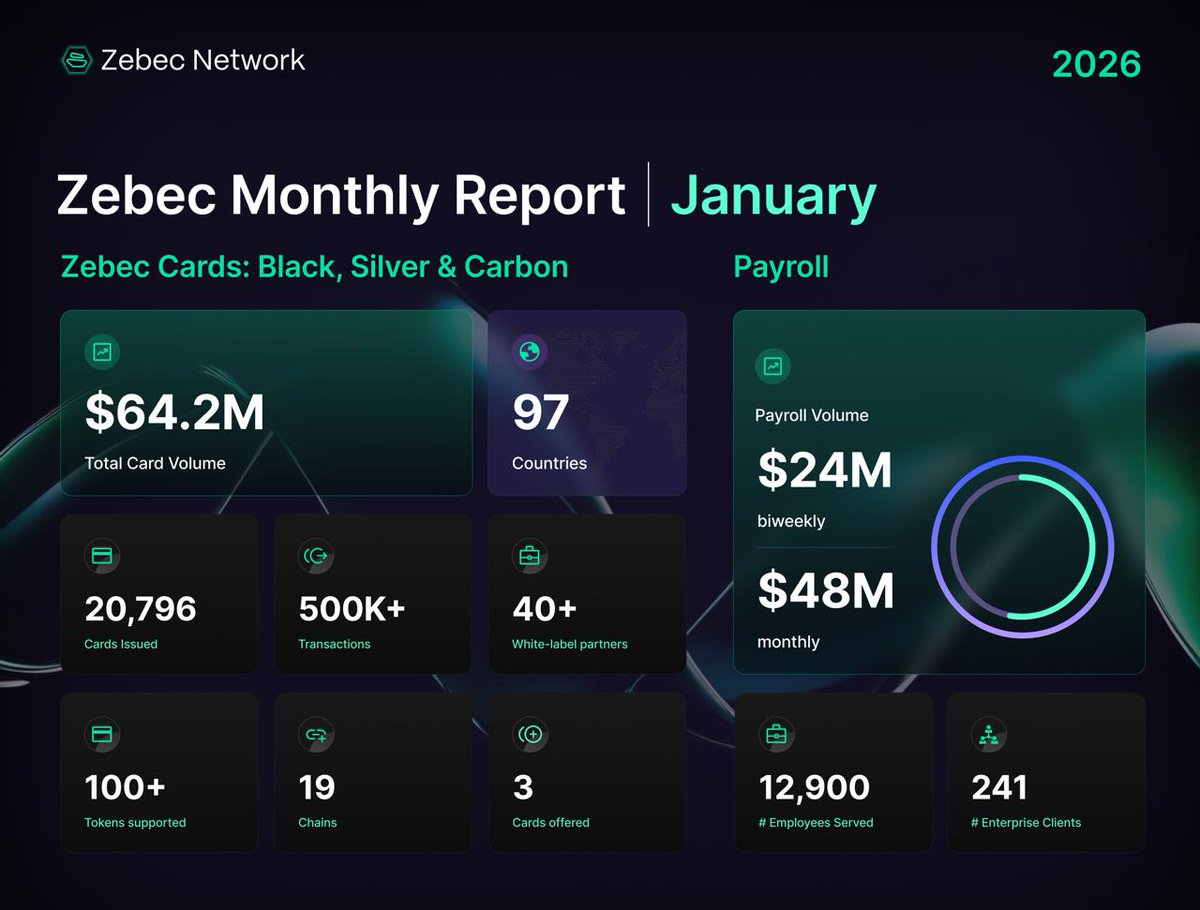Image resolution: width=1200 pixels, height=910 pixels.
Task: Expand the 97 Countries map card
Action: coord(587,404)
